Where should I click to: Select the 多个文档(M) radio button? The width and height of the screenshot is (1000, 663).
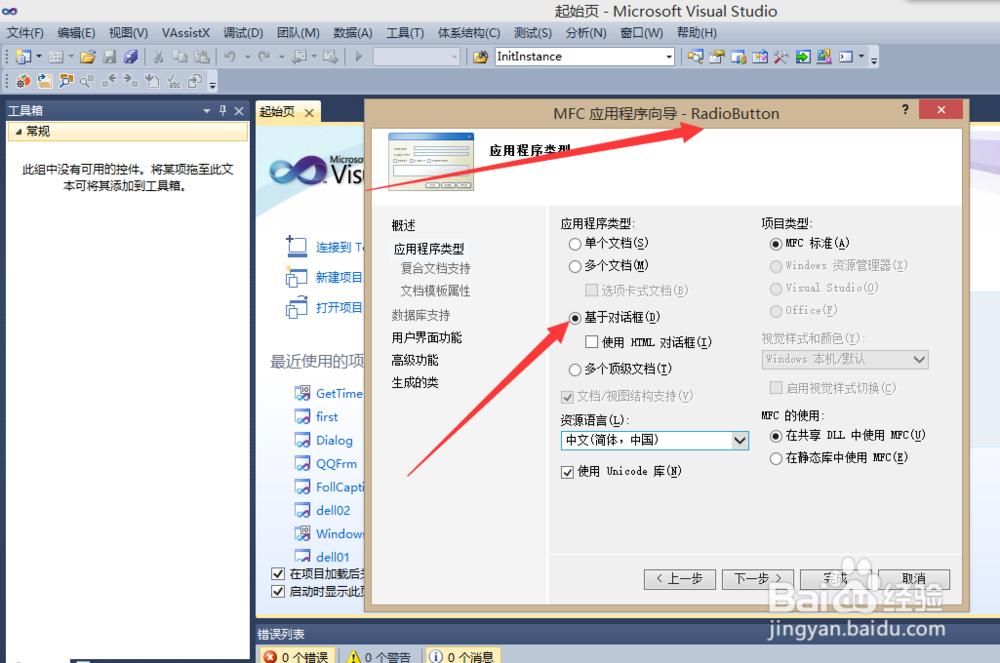click(575, 266)
